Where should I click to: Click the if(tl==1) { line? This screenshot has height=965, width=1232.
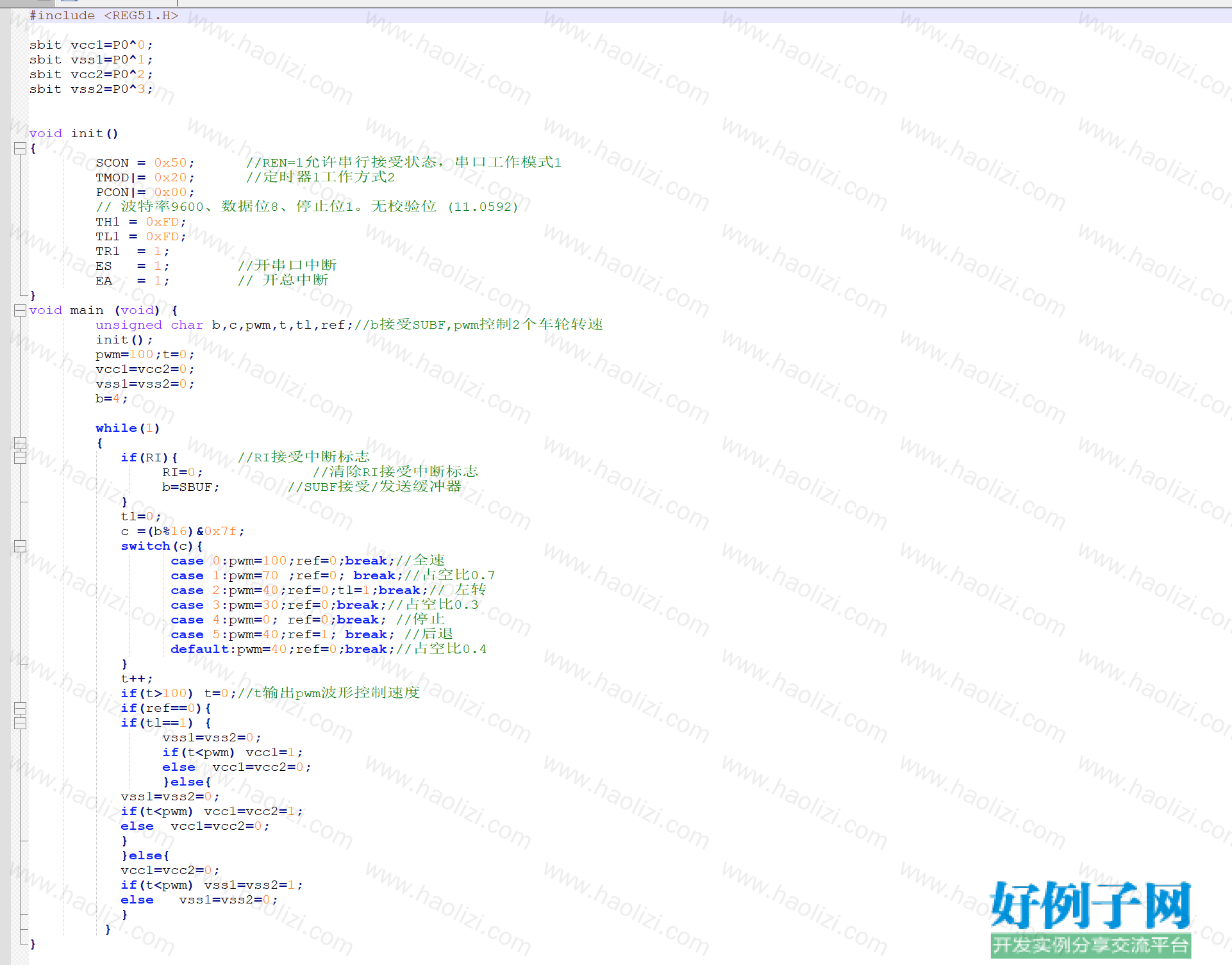166,723
